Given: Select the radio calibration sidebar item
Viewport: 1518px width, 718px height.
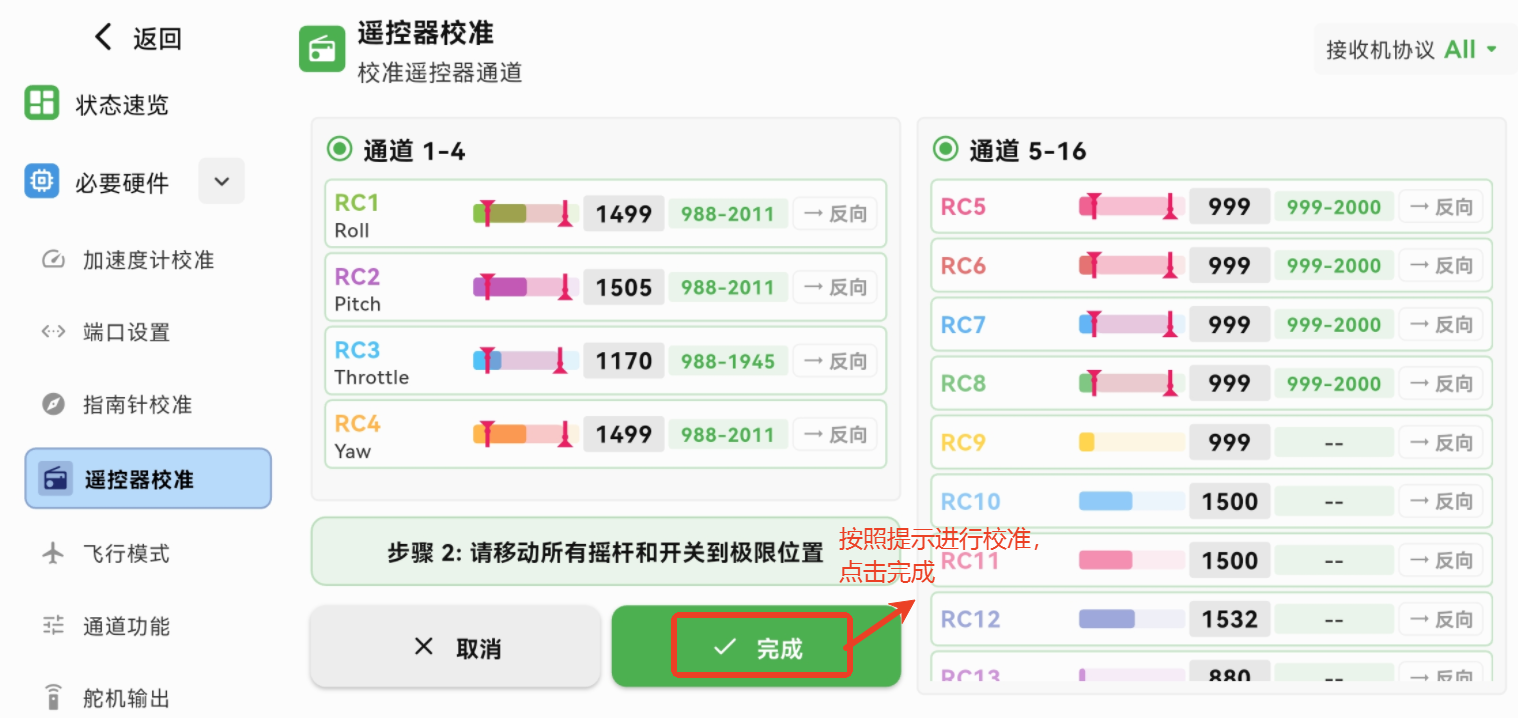Looking at the screenshot, I should coord(148,479).
